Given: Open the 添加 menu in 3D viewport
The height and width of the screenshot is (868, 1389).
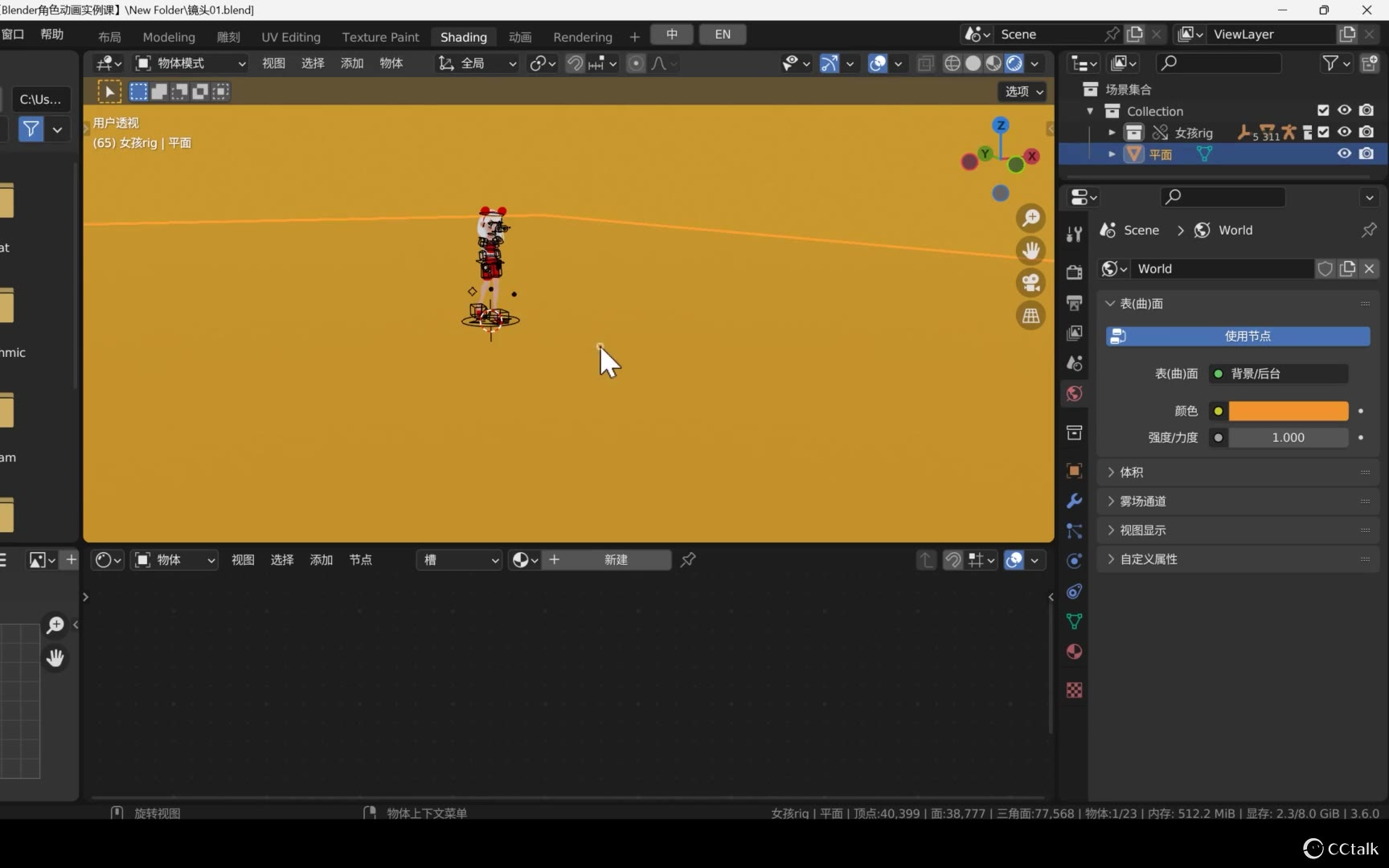Looking at the screenshot, I should (x=352, y=63).
